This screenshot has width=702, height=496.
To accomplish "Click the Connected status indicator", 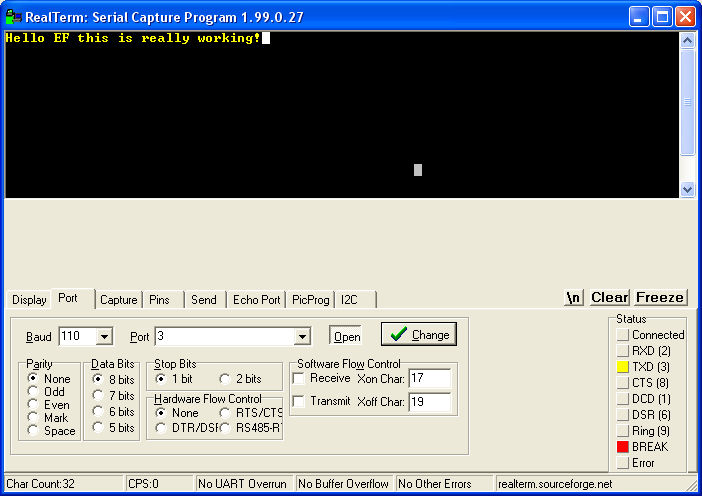I will (x=622, y=335).
